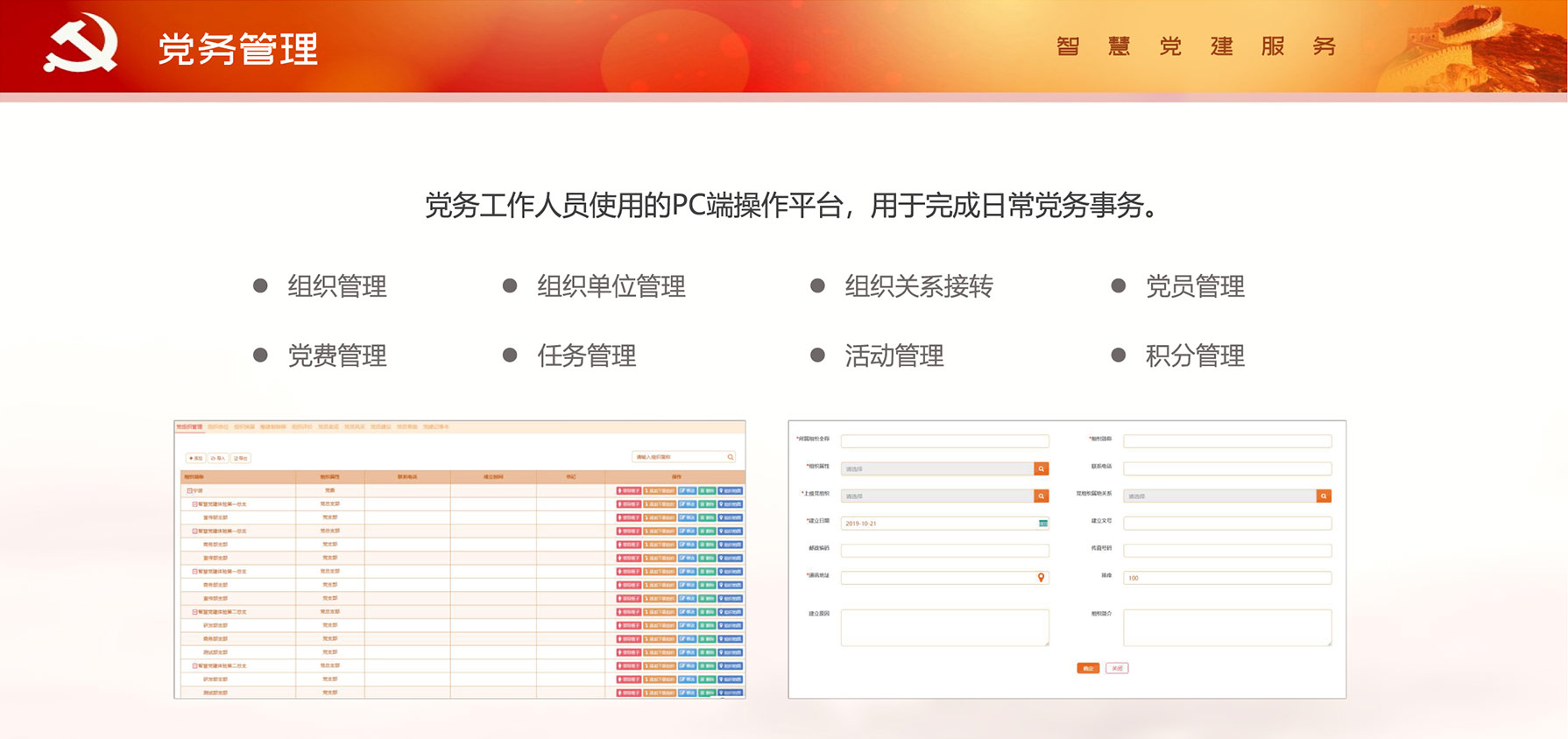This screenshot has width=1568, height=739.
Task: Click search magnifier in organization name search box
Action: (730, 457)
